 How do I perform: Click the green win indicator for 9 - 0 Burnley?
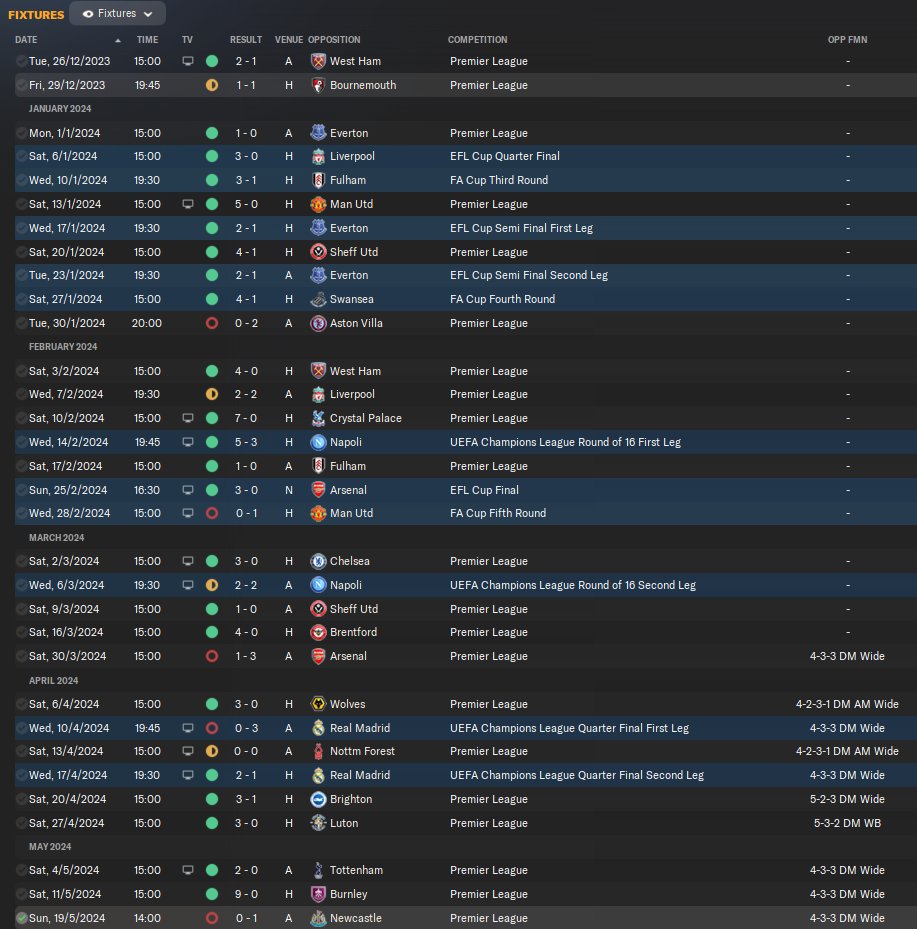[x=211, y=894]
